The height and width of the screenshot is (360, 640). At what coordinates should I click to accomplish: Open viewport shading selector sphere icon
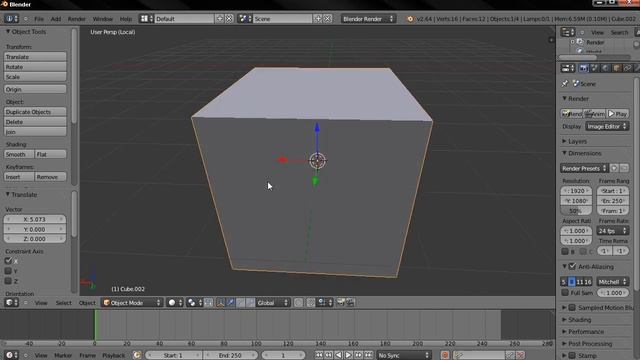[175, 302]
